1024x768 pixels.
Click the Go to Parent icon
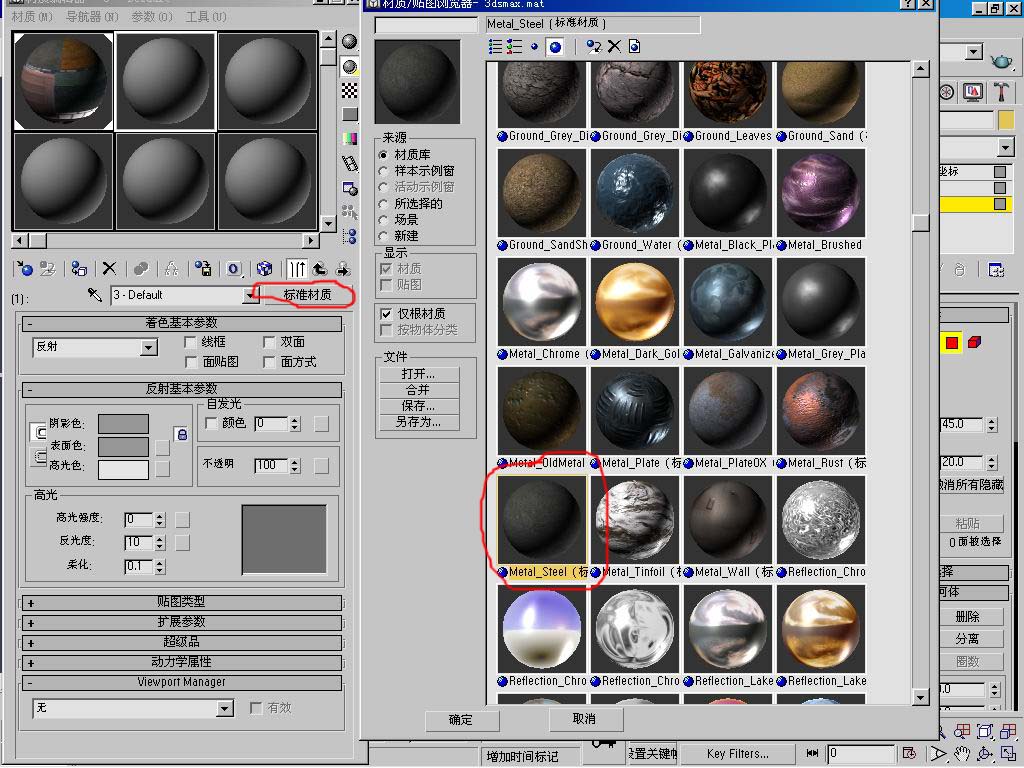[320, 268]
